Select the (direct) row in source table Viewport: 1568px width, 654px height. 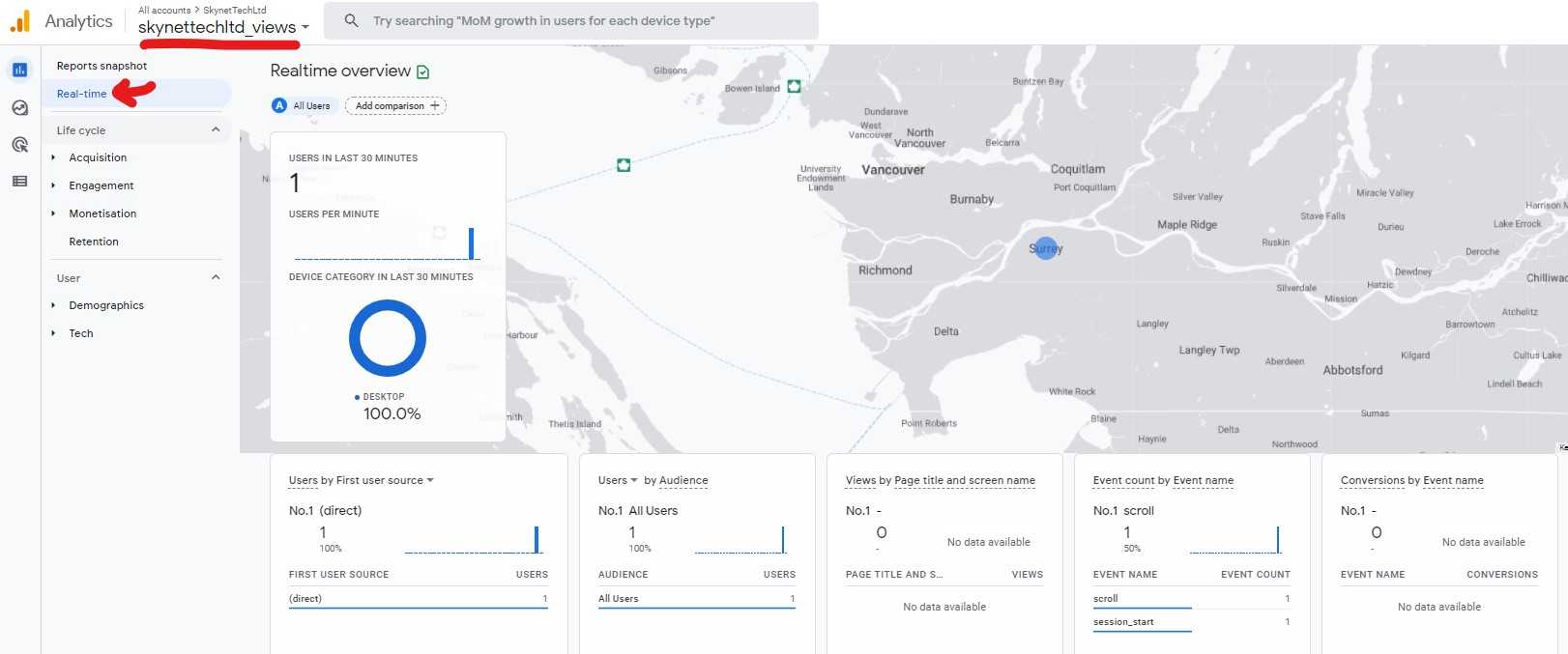coord(419,599)
